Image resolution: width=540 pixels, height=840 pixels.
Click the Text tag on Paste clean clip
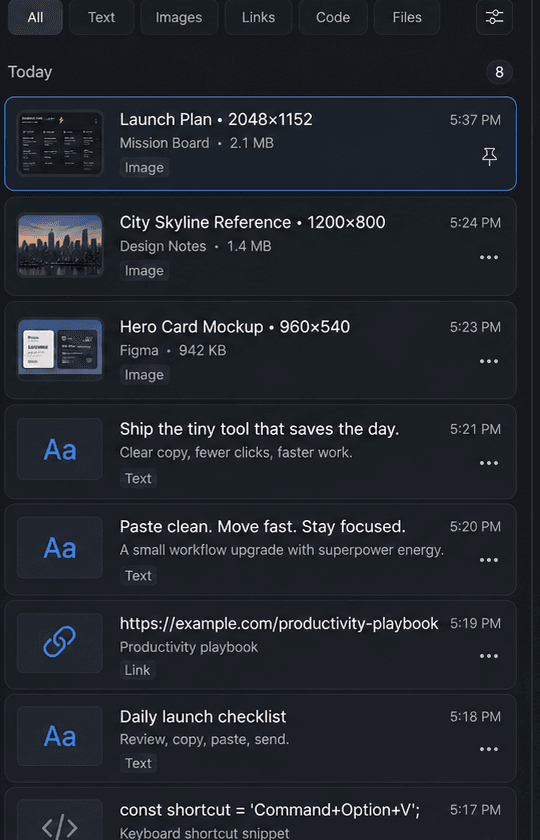tap(138, 575)
